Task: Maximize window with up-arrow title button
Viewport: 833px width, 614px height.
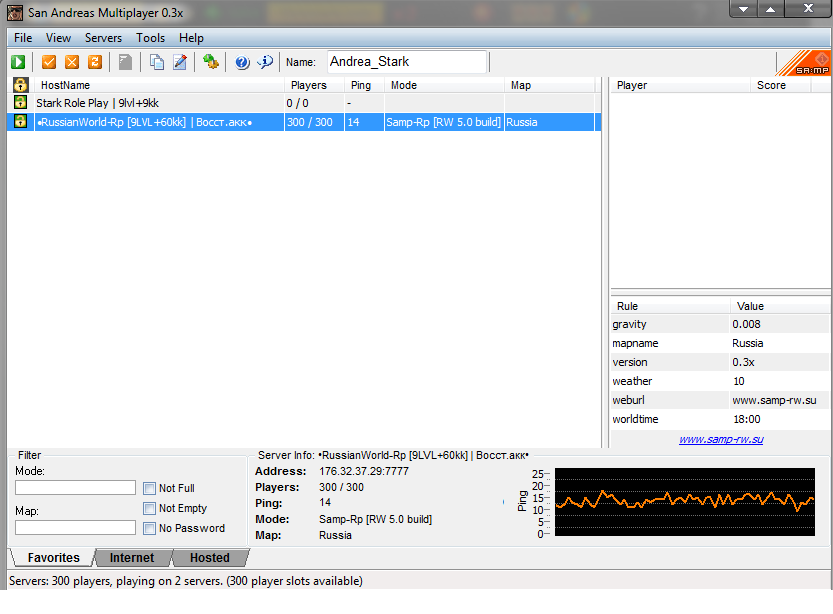Action: point(770,9)
